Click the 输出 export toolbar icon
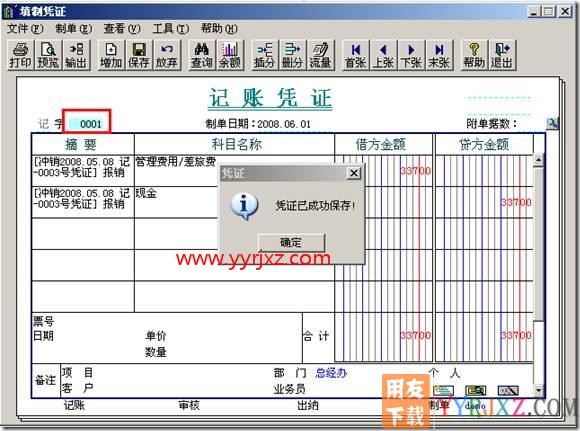The height and width of the screenshot is (431, 580). [76, 55]
